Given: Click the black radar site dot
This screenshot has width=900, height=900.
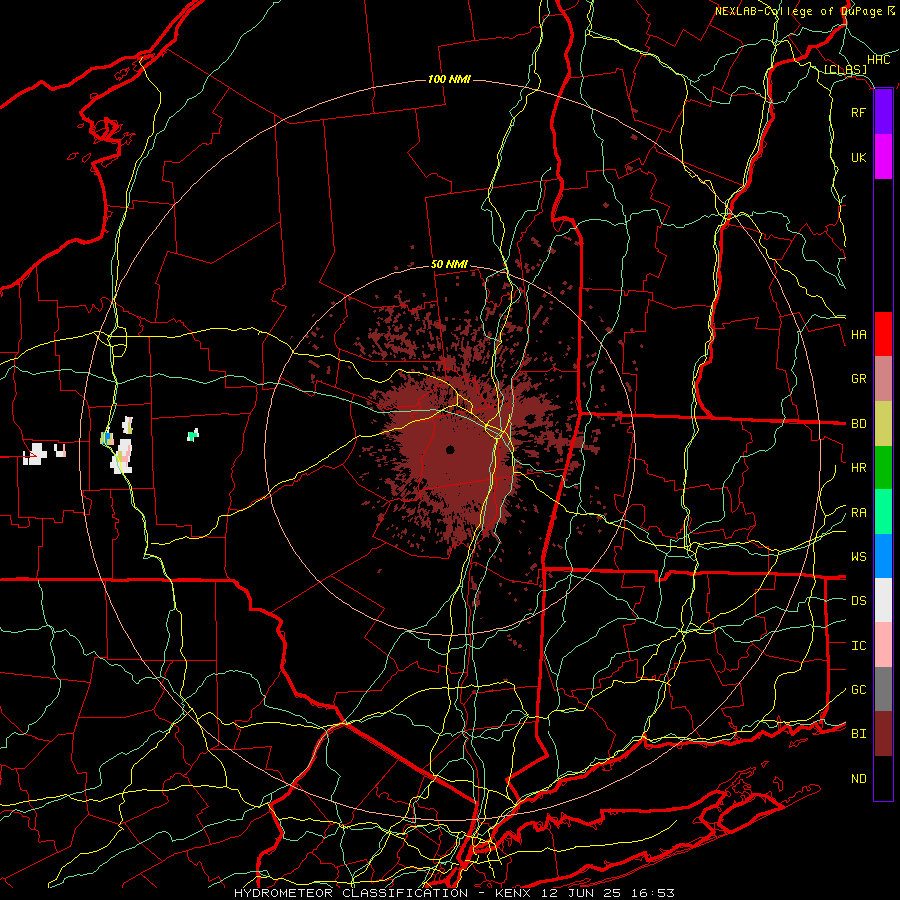Looking at the screenshot, I should coord(450,449).
